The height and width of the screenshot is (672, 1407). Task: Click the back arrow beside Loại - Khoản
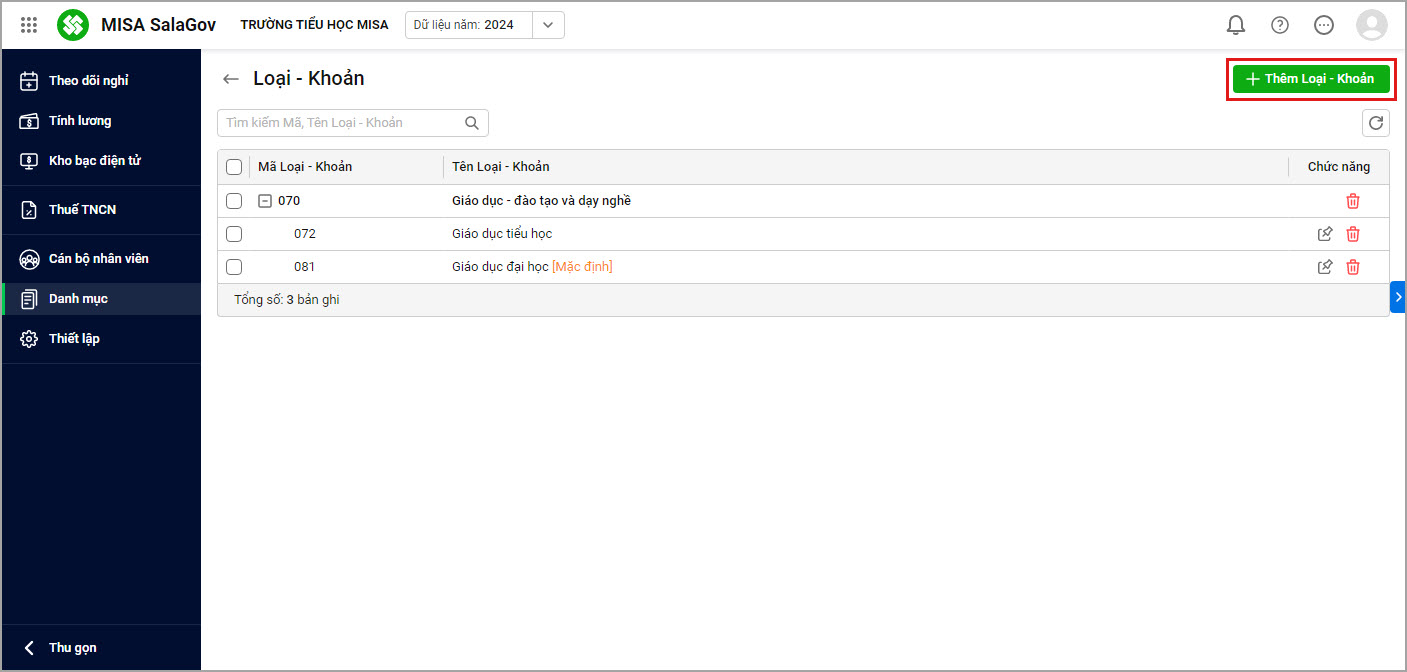231,79
